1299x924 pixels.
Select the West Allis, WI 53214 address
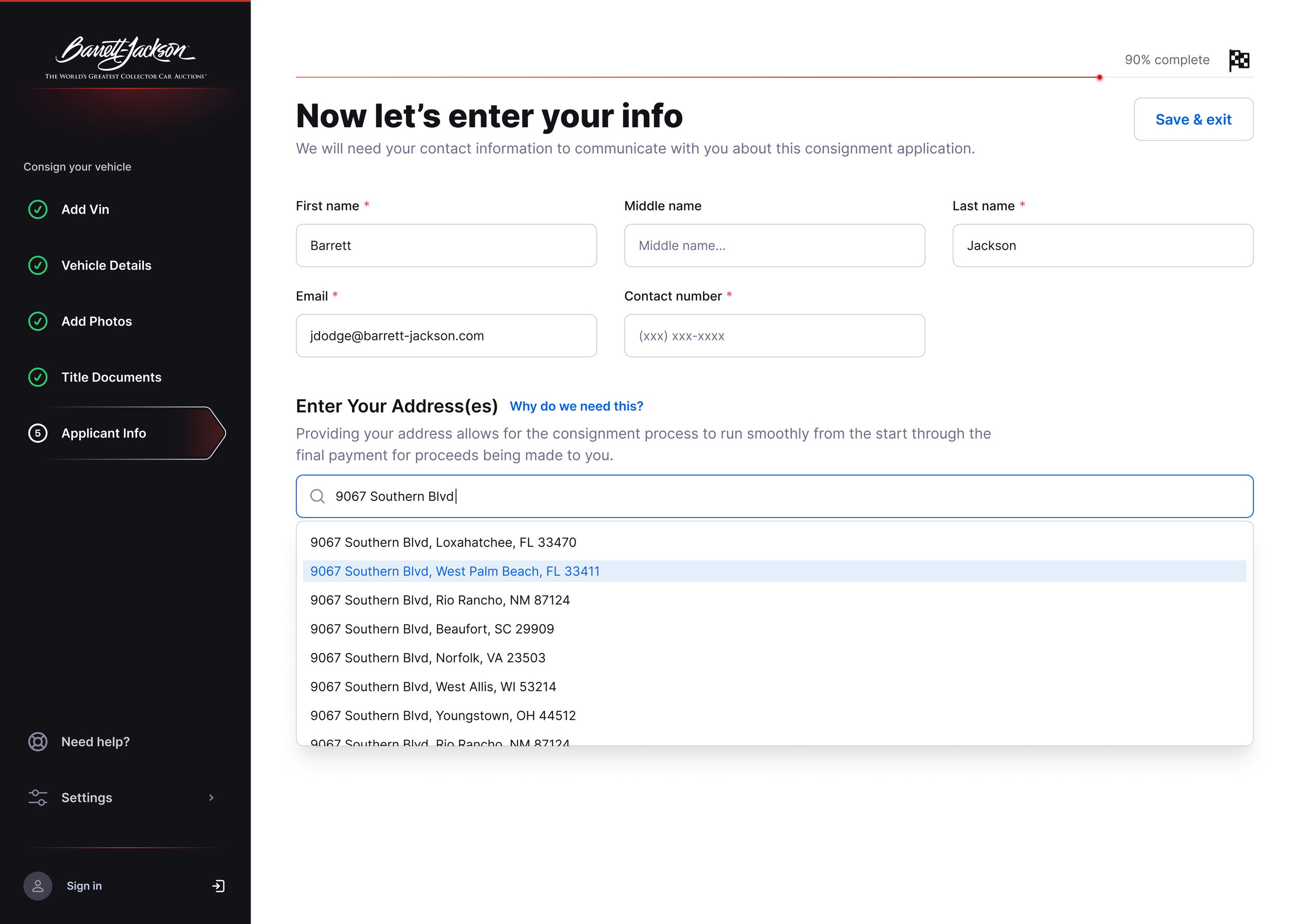pyautogui.click(x=775, y=687)
